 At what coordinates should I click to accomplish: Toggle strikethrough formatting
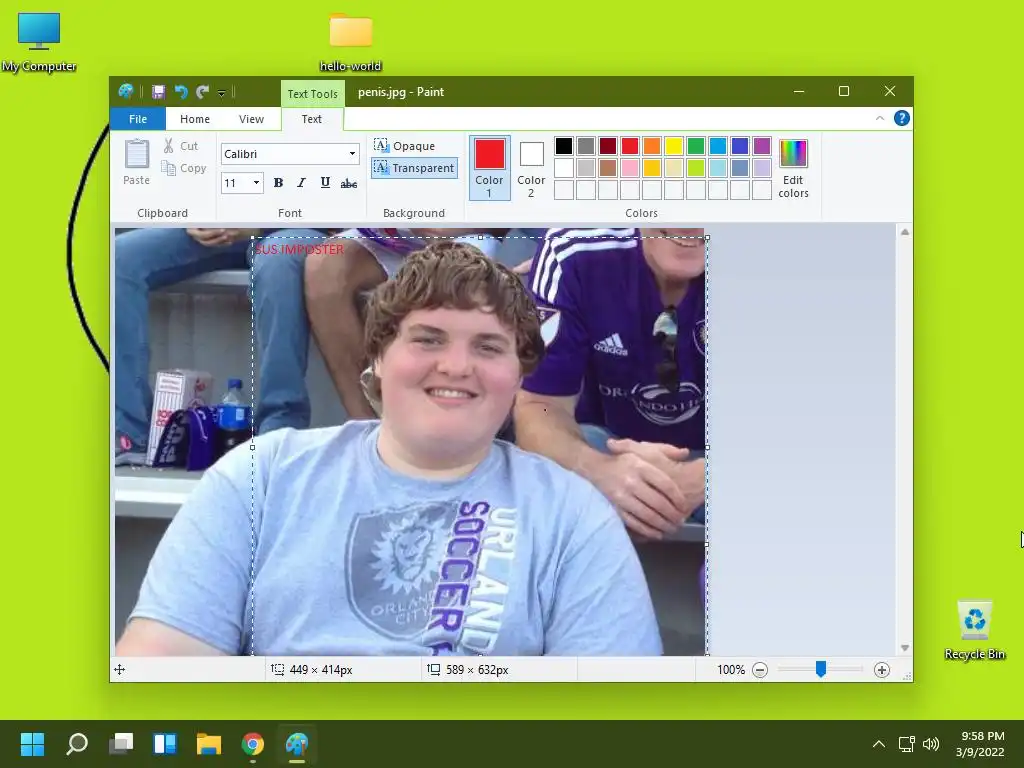click(349, 183)
